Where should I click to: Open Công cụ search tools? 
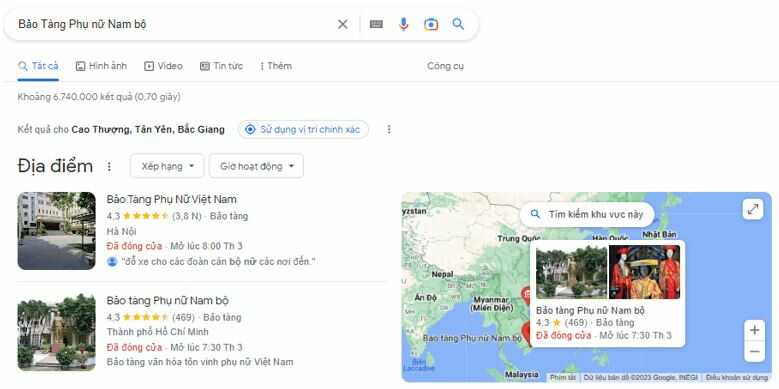[445, 66]
